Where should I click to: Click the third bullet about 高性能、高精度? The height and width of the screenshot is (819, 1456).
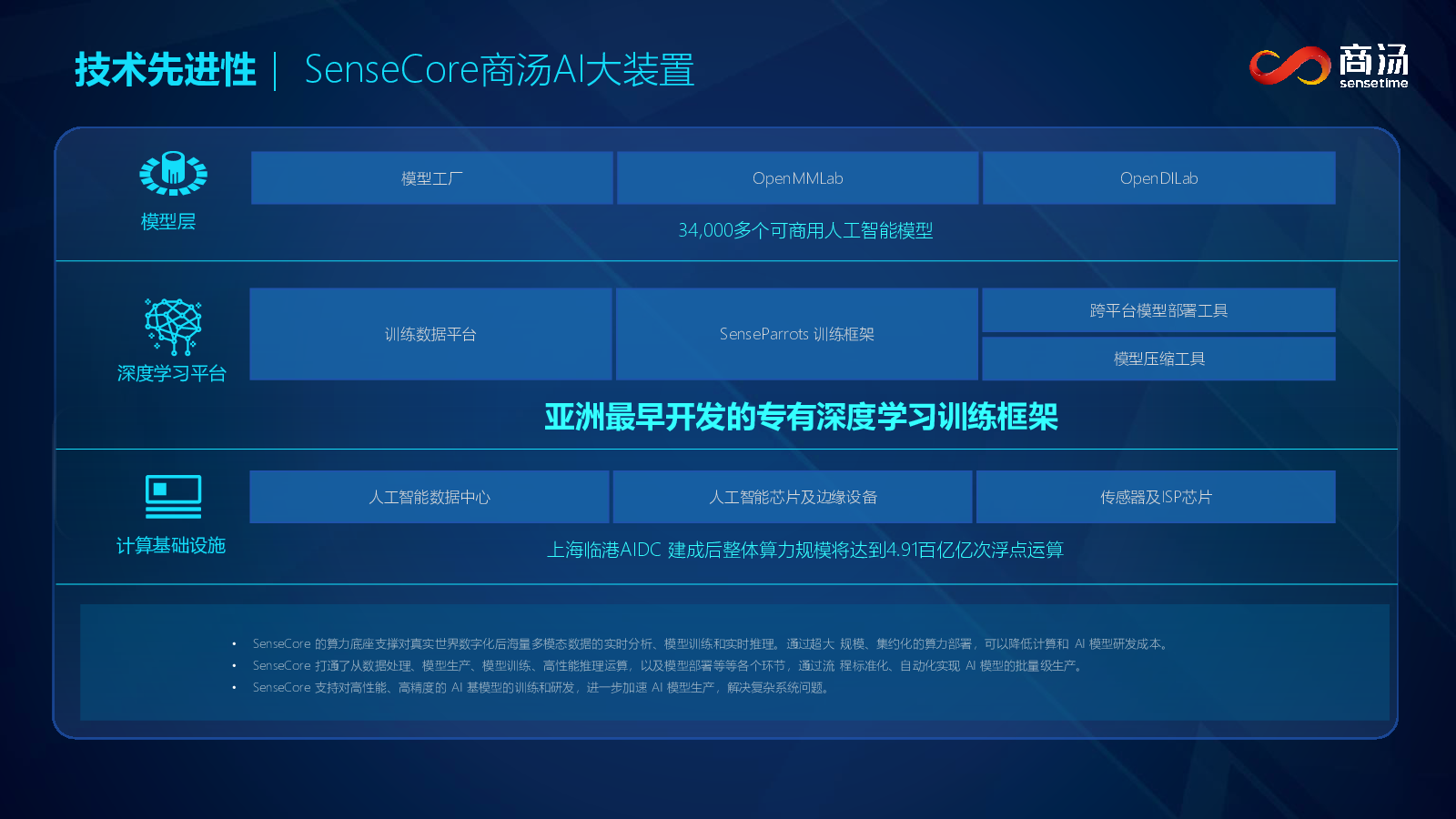(x=542, y=687)
